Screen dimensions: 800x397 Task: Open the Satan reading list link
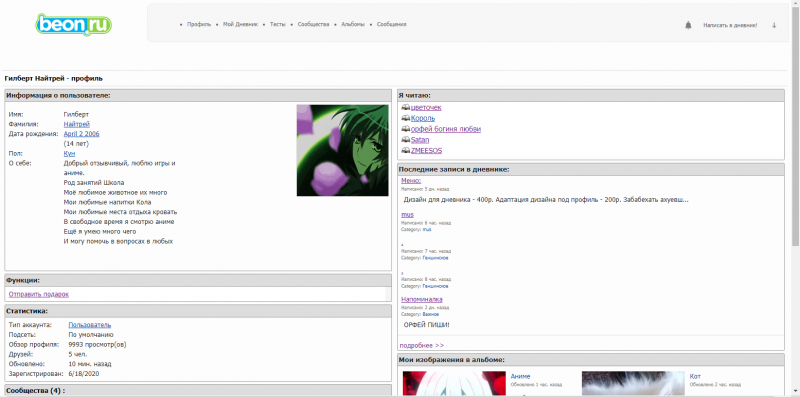coord(420,140)
